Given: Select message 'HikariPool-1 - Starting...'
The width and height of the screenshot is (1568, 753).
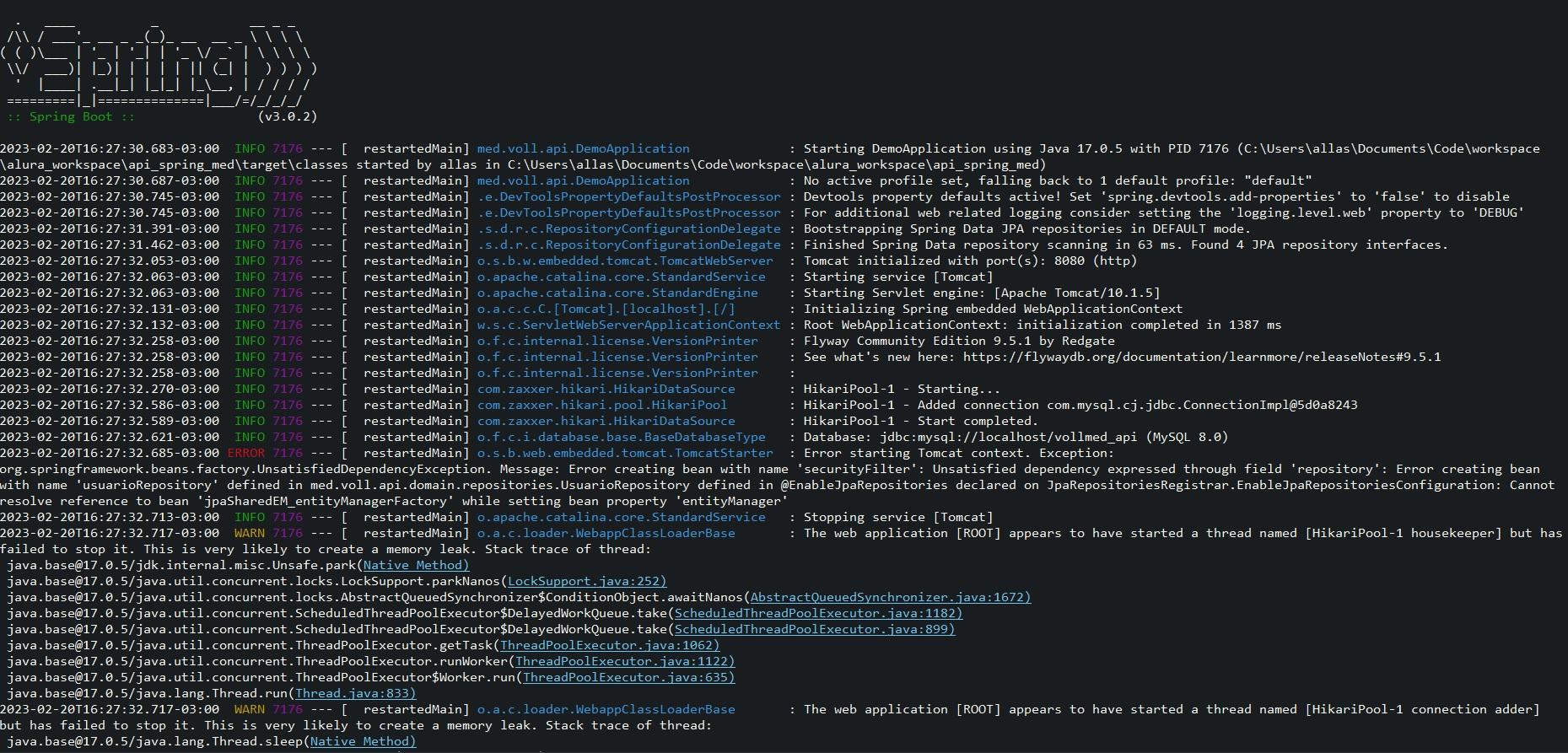Looking at the screenshot, I should pos(902,389).
